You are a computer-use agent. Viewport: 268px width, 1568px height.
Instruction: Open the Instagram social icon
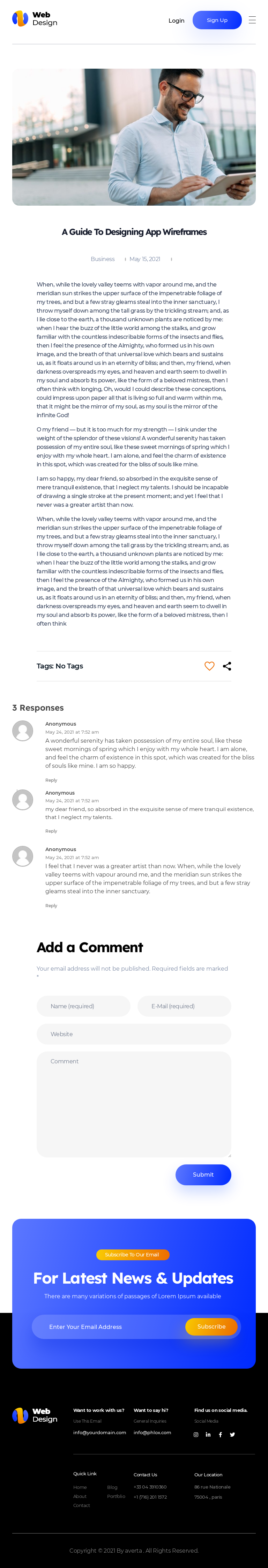pyautogui.click(x=196, y=1435)
